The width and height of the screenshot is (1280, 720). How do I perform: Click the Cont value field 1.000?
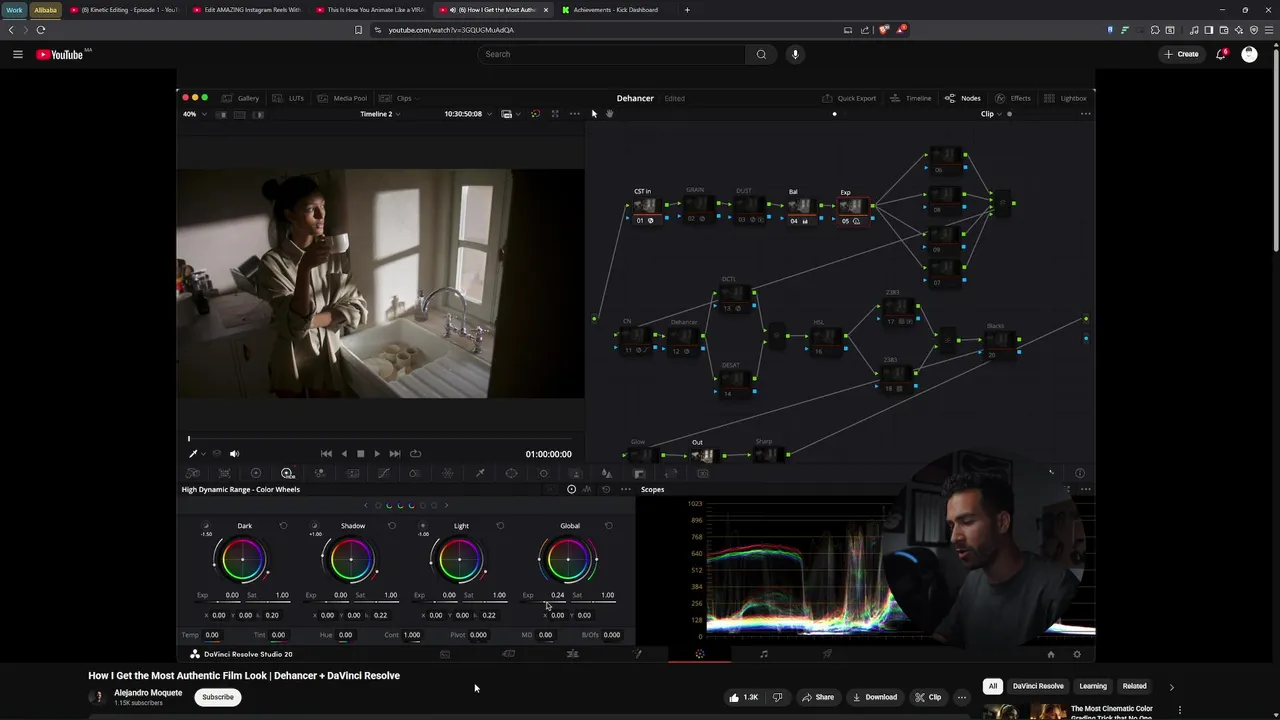(412, 635)
